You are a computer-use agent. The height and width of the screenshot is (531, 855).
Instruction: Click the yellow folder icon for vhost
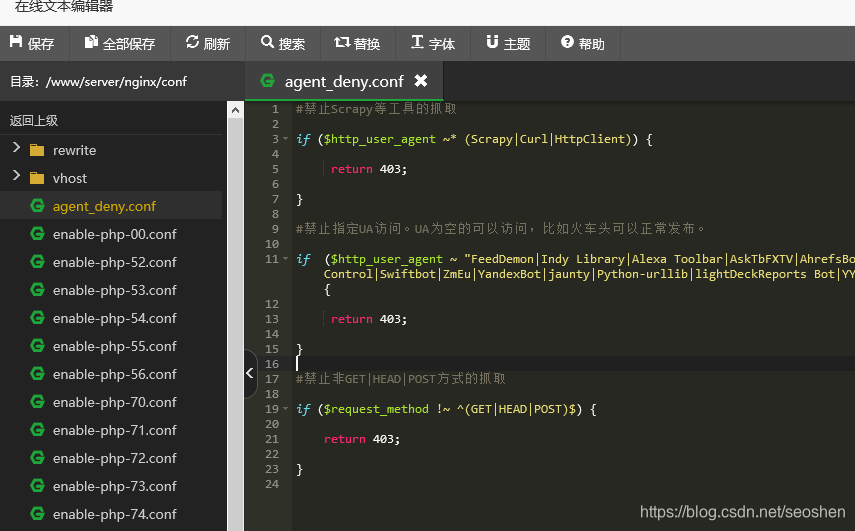tap(37, 178)
